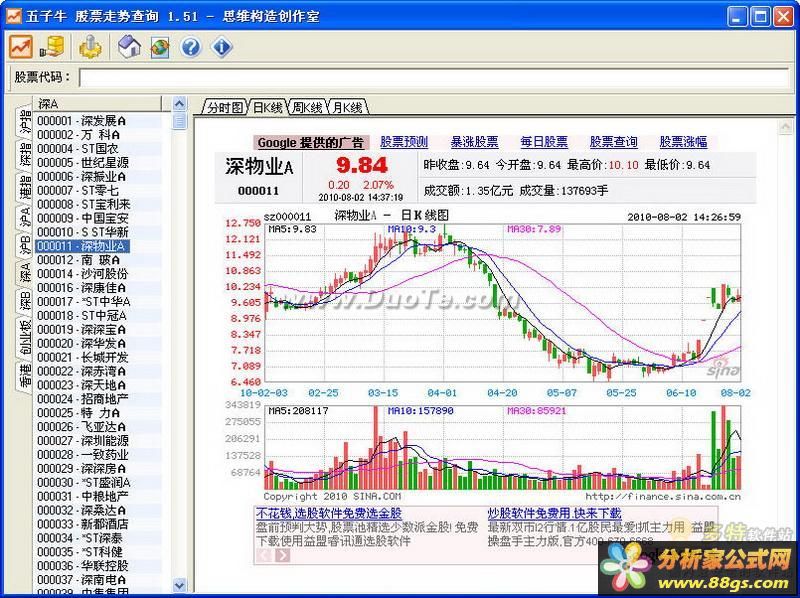The image size is (800, 598).
Task: Click the globe web refresh icon
Action: (x=160, y=47)
